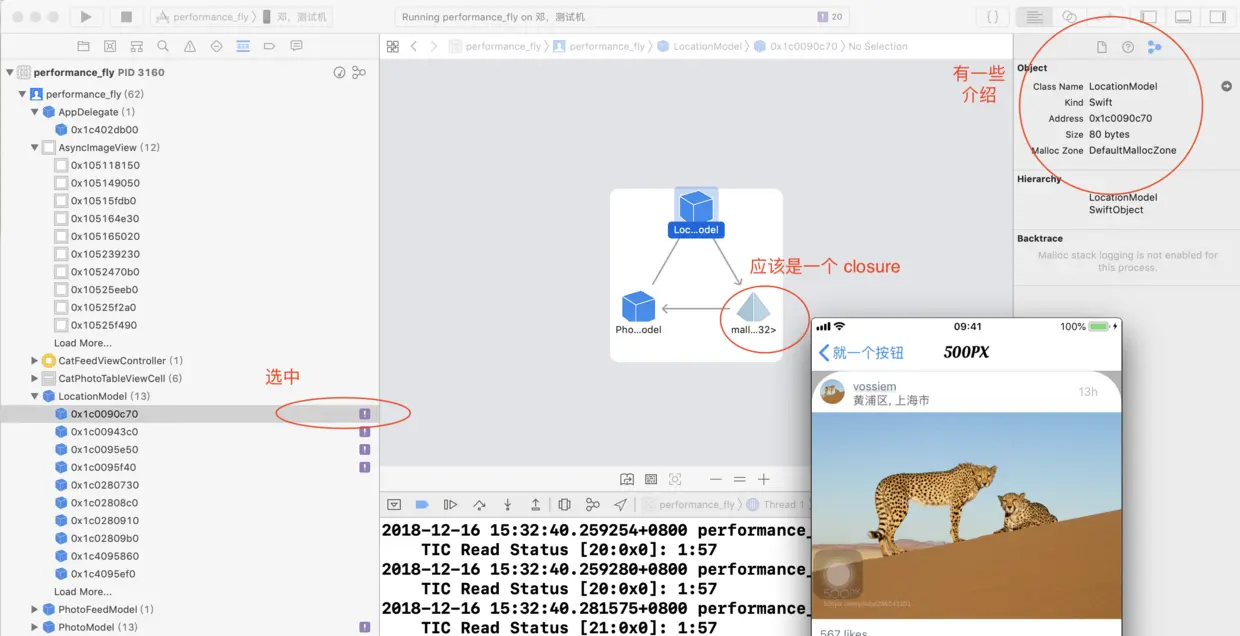Open the related items grid icon
The width and height of the screenshot is (1240, 636).
[393, 46]
